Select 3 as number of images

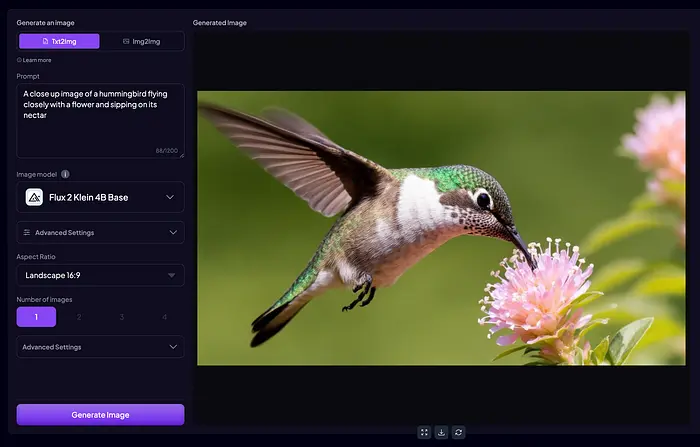pyautogui.click(x=122, y=317)
